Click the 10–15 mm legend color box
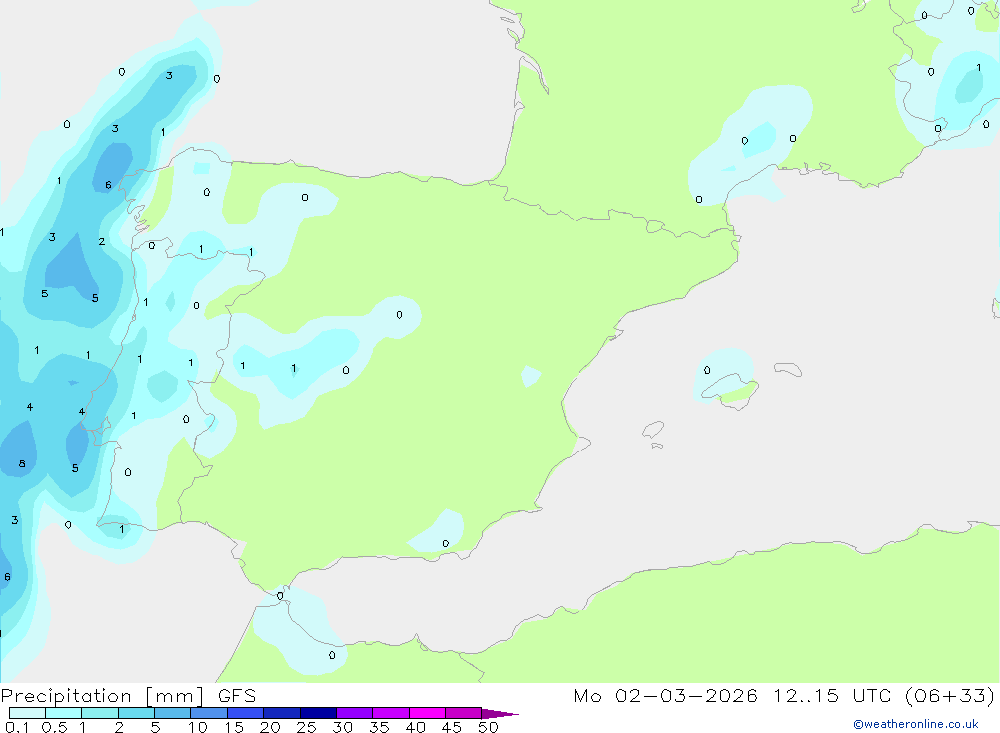The image size is (1000, 733). point(209,713)
